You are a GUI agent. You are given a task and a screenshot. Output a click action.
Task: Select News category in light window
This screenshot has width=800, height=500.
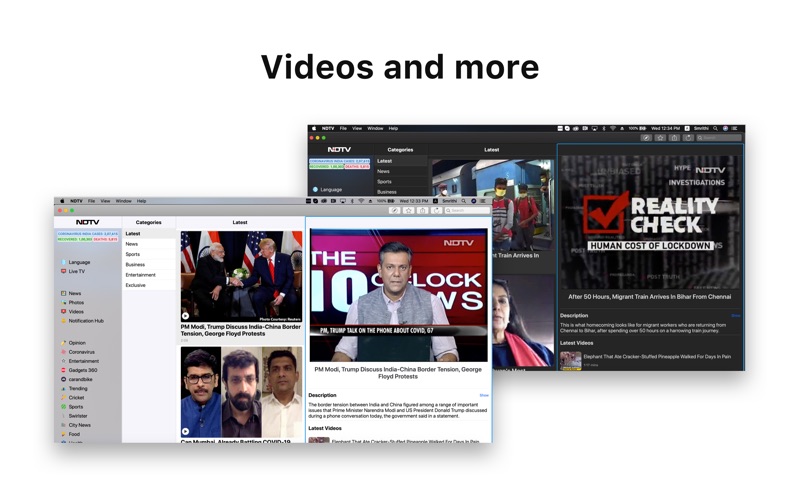149,244
